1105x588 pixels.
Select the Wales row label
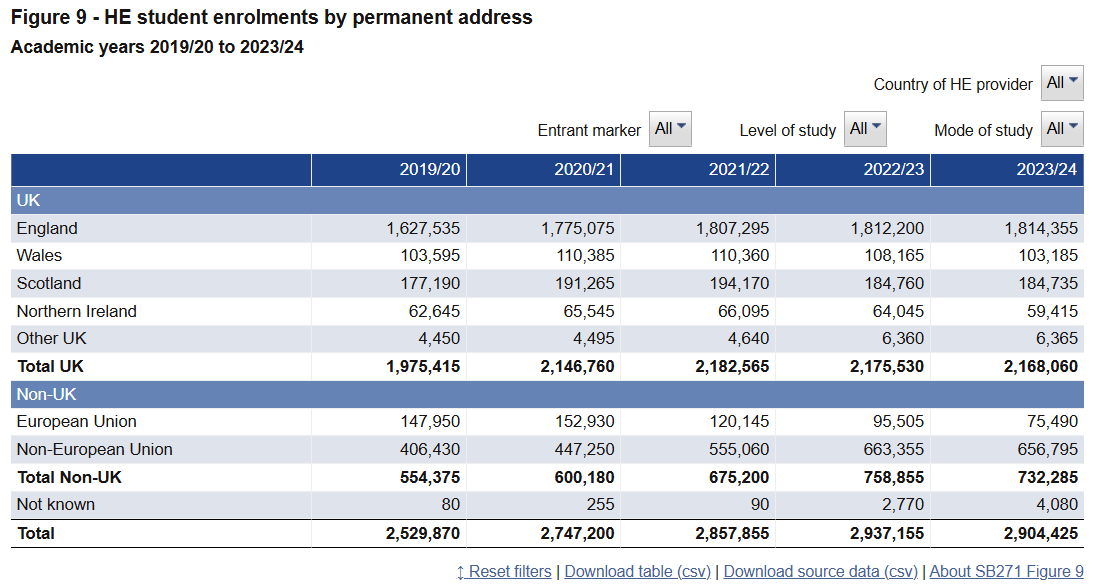pos(39,255)
